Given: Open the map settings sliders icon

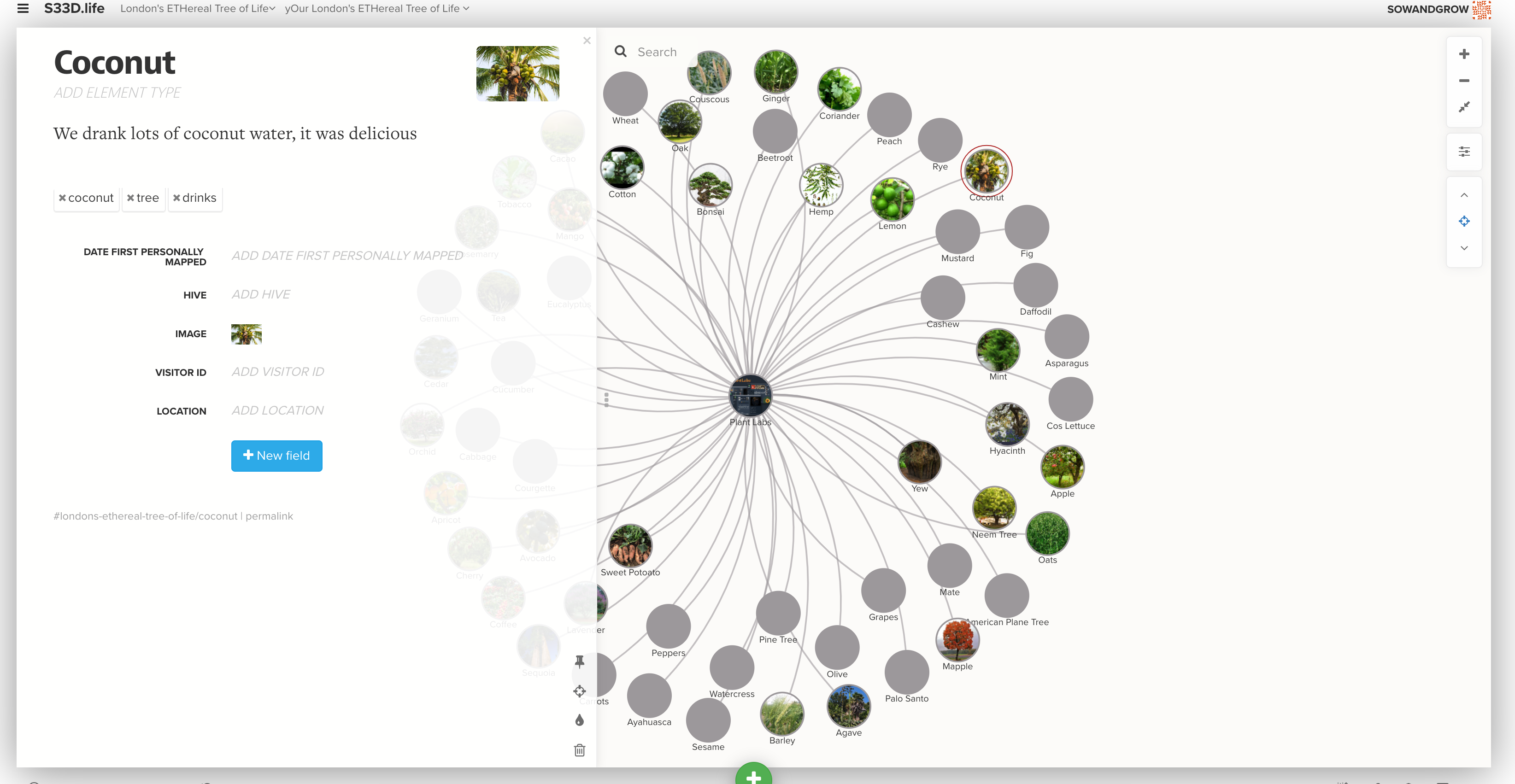Looking at the screenshot, I should point(1464,152).
